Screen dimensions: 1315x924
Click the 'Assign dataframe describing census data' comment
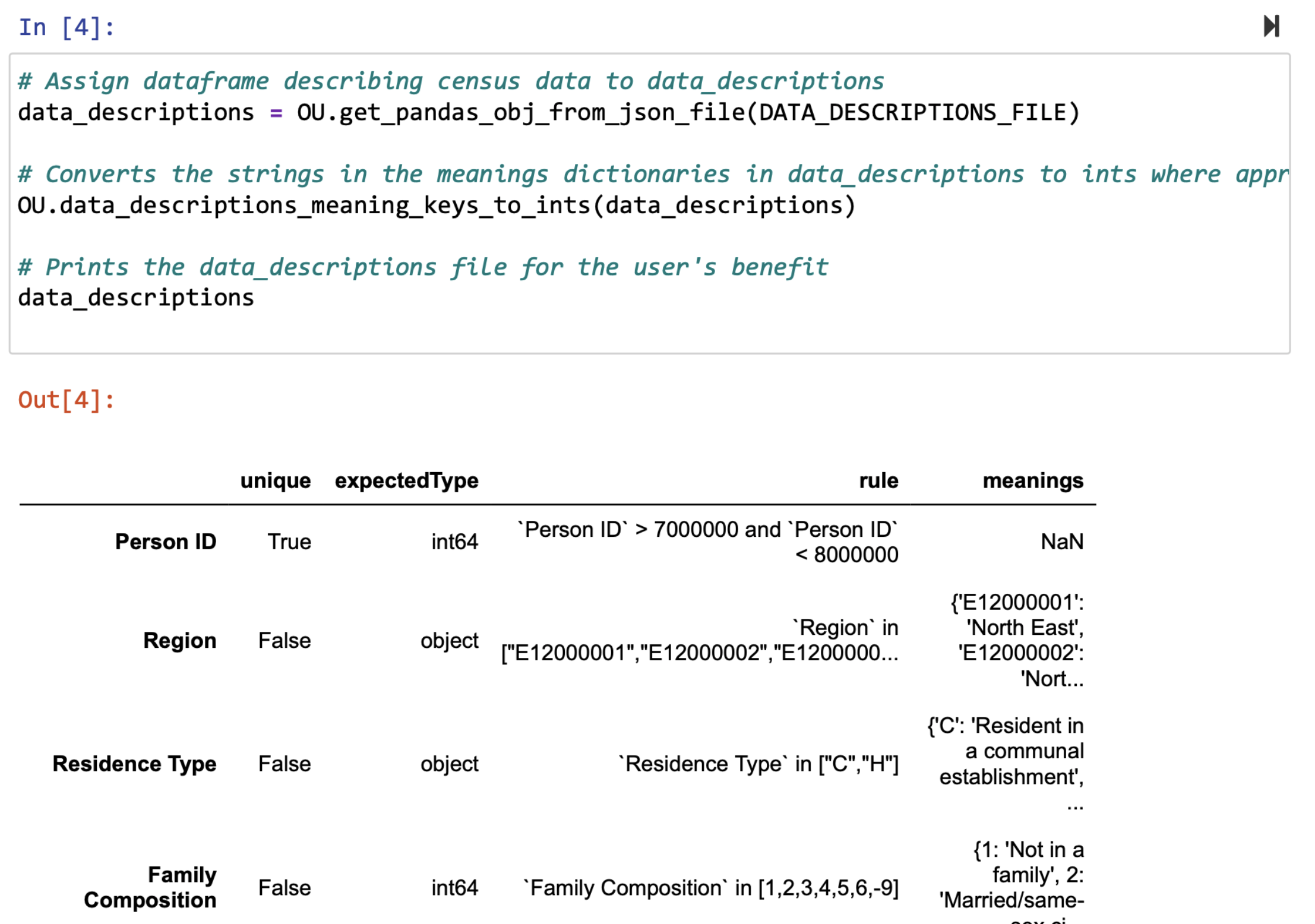[x=450, y=81]
